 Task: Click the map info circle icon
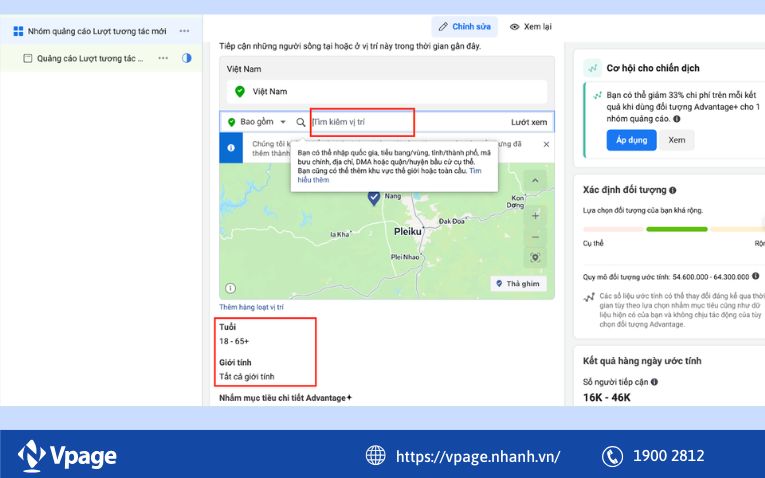coord(230,288)
